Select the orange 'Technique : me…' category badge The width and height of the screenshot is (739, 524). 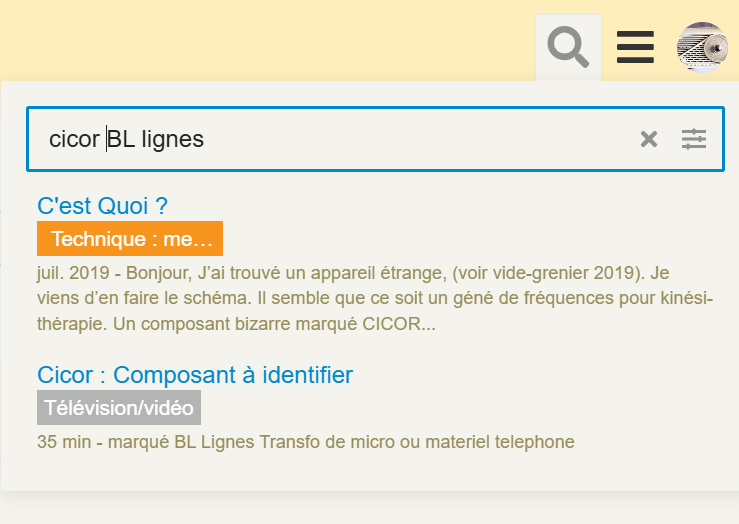(x=130, y=238)
